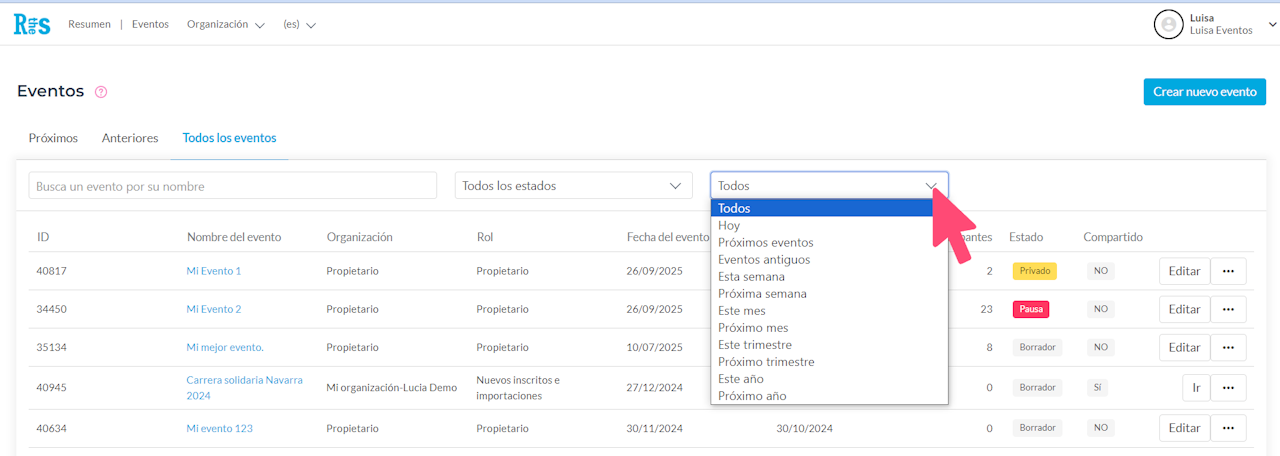
Task: Pick the 'Hoy' date filter option
Action: pyautogui.click(x=729, y=226)
